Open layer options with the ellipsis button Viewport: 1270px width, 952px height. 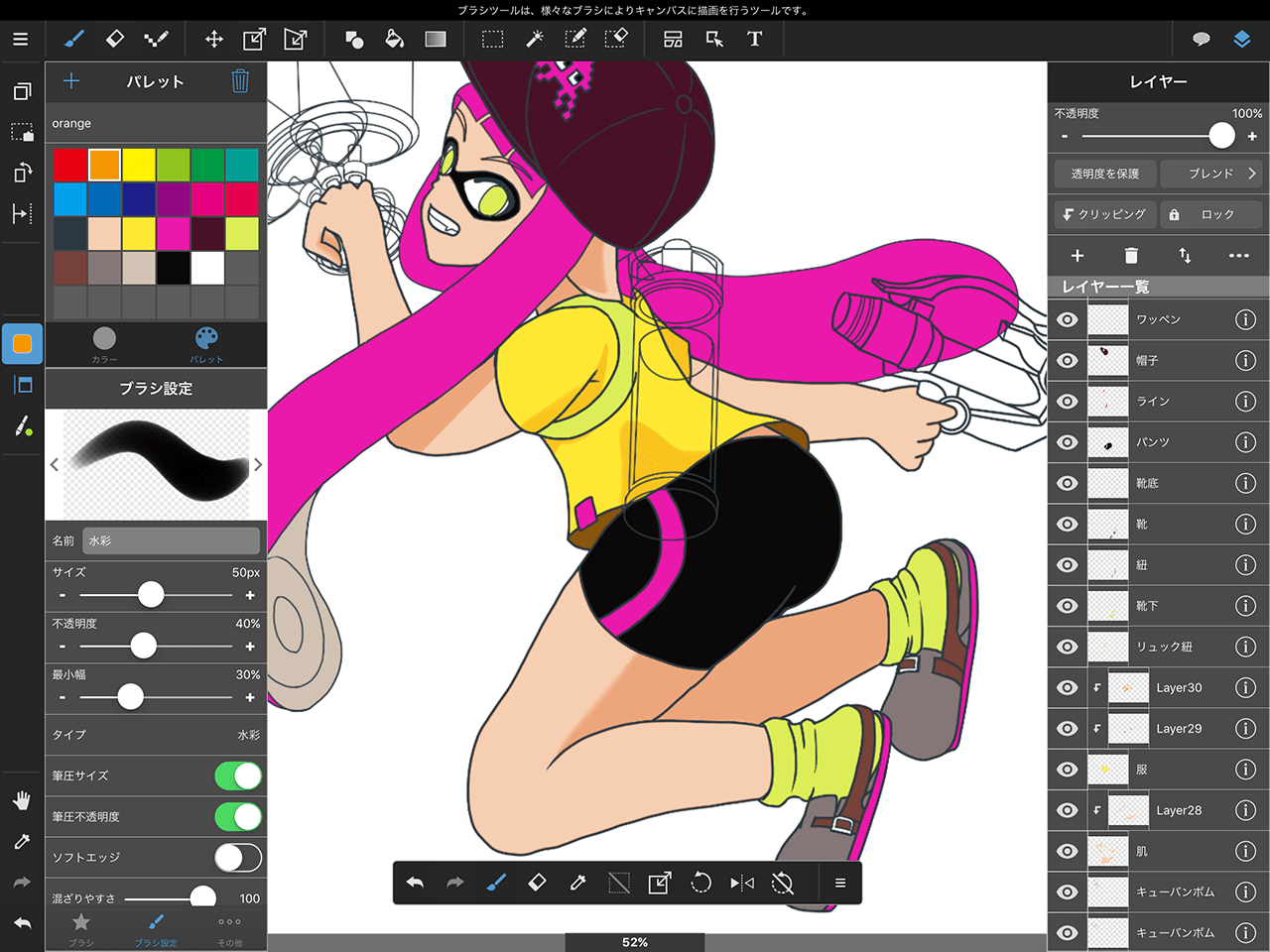pyautogui.click(x=1237, y=255)
